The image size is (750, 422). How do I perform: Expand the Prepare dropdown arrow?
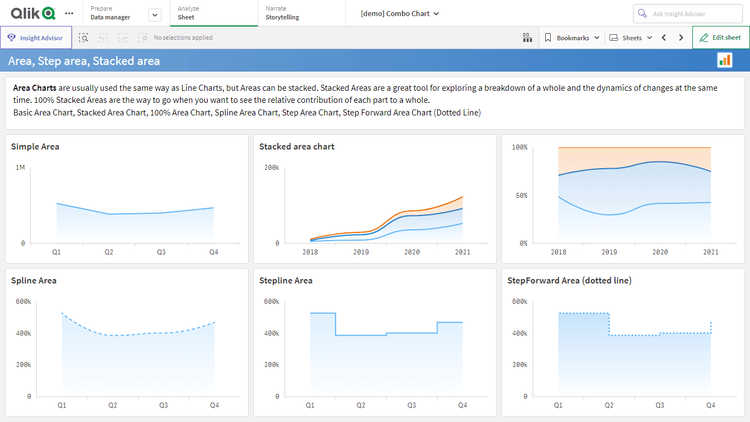point(154,14)
